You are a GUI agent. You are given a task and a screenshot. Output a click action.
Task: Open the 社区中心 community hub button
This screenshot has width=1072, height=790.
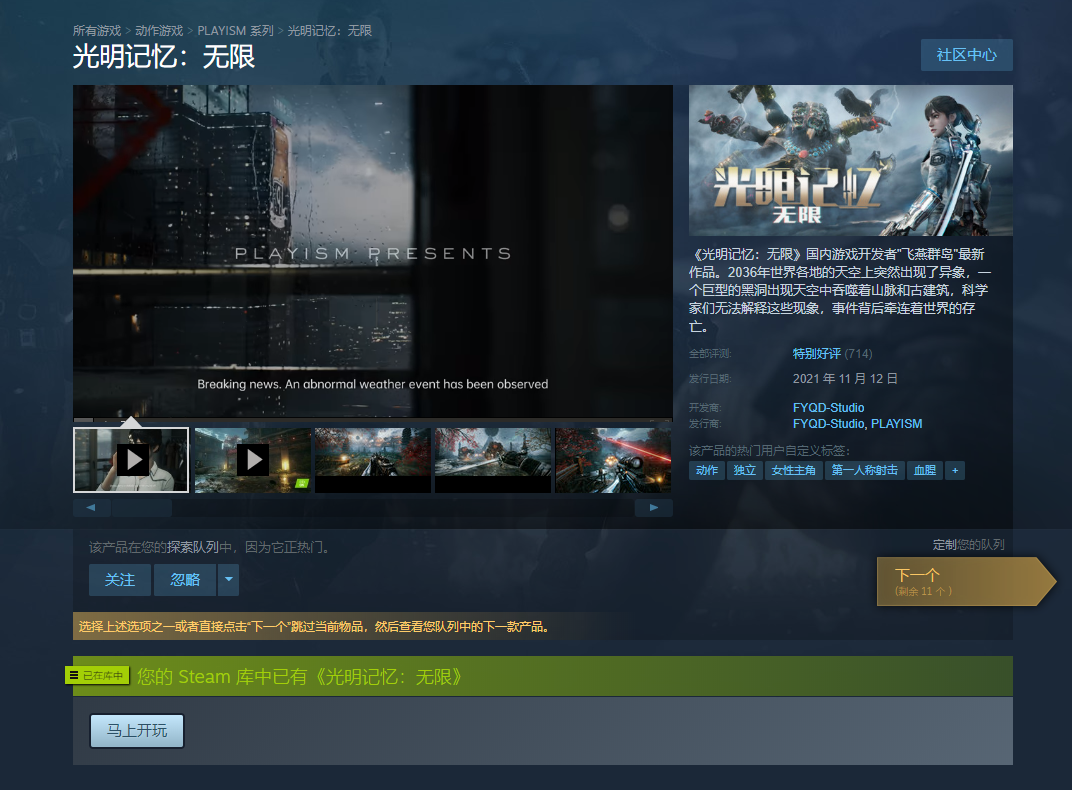click(x=966, y=55)
